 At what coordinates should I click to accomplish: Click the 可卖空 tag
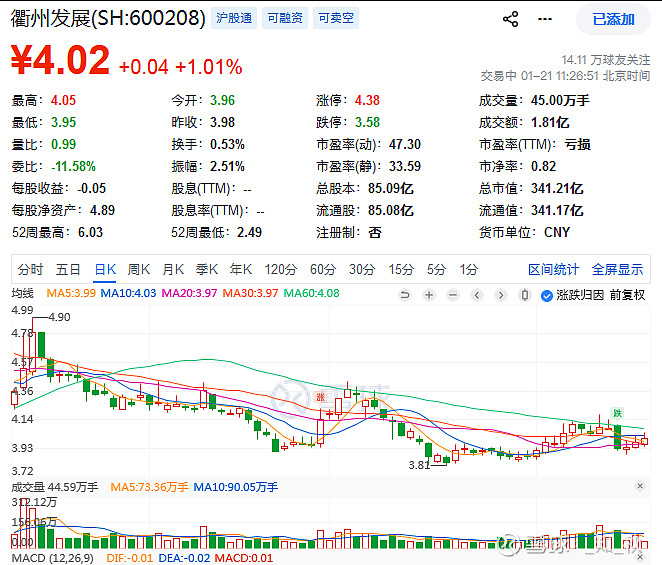[x=336, y=18]
